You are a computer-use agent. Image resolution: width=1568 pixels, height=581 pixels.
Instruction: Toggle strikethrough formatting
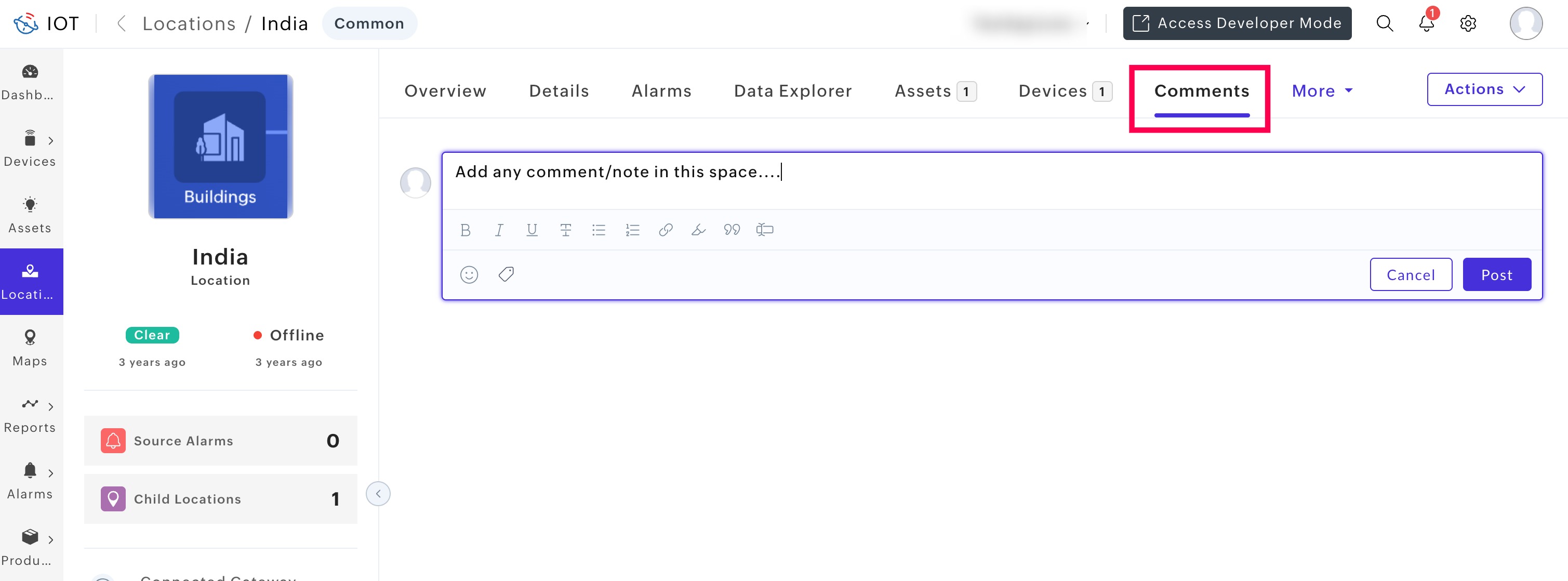click(565, 230)
